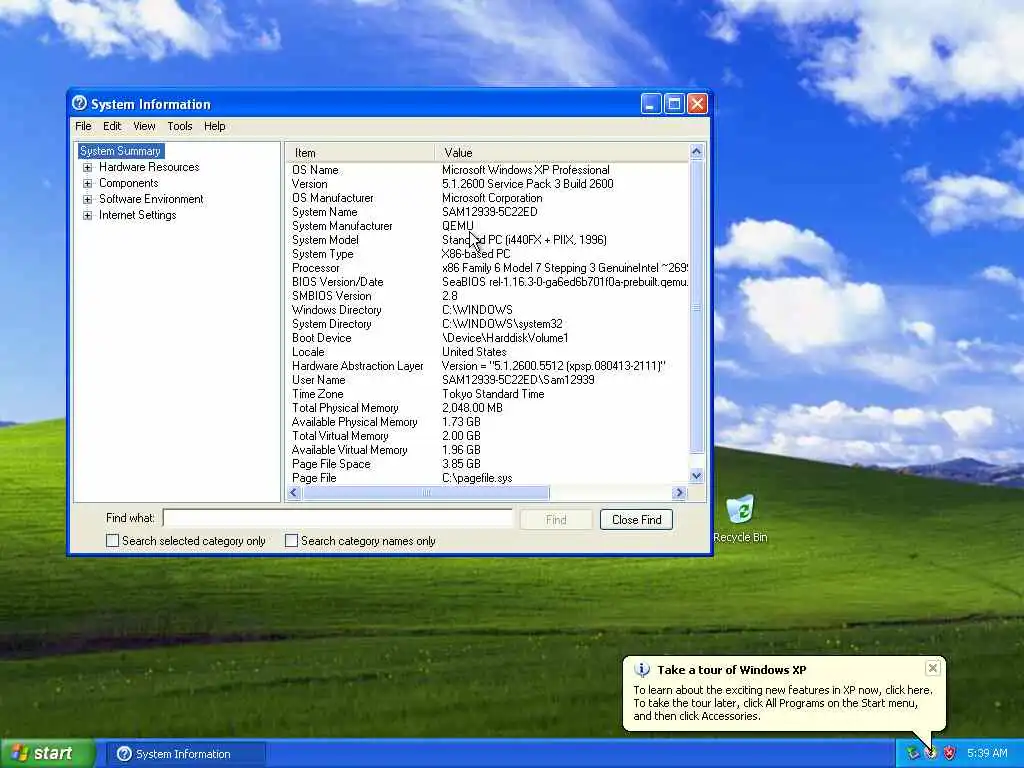Click the Windows Security Alerts tray icon
Screen dimensions: 1024x768
tap(950, 753)
